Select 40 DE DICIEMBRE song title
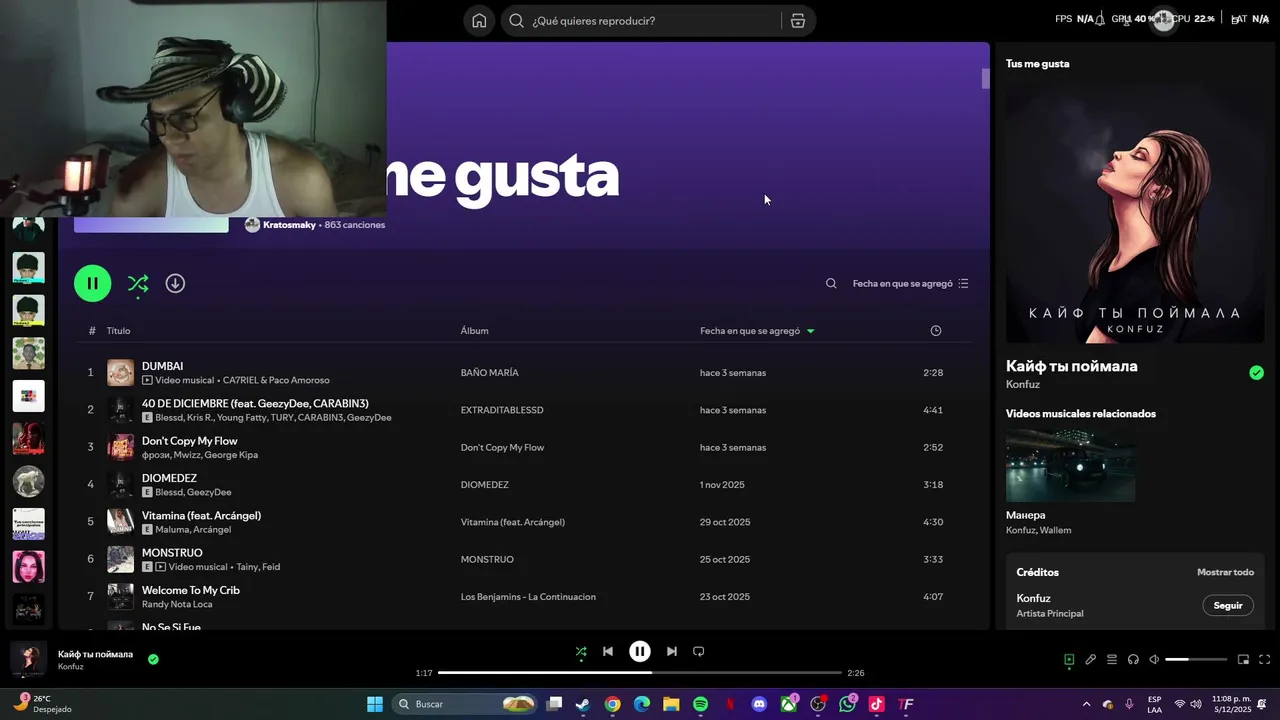 pyautogui.click(x=255, y=403)
